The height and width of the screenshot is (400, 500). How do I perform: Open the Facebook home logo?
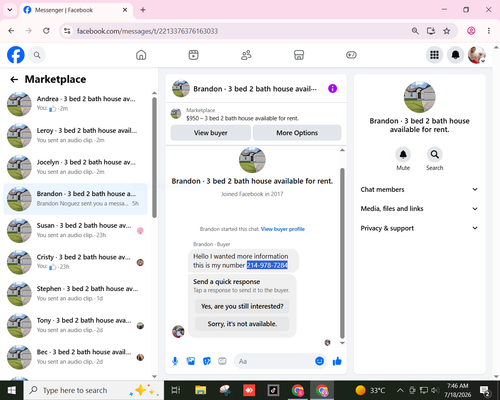coord(16,55)
